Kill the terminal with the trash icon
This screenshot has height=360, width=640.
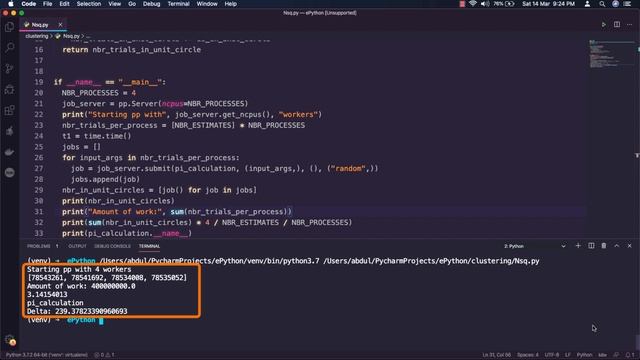tap(604, 246)
